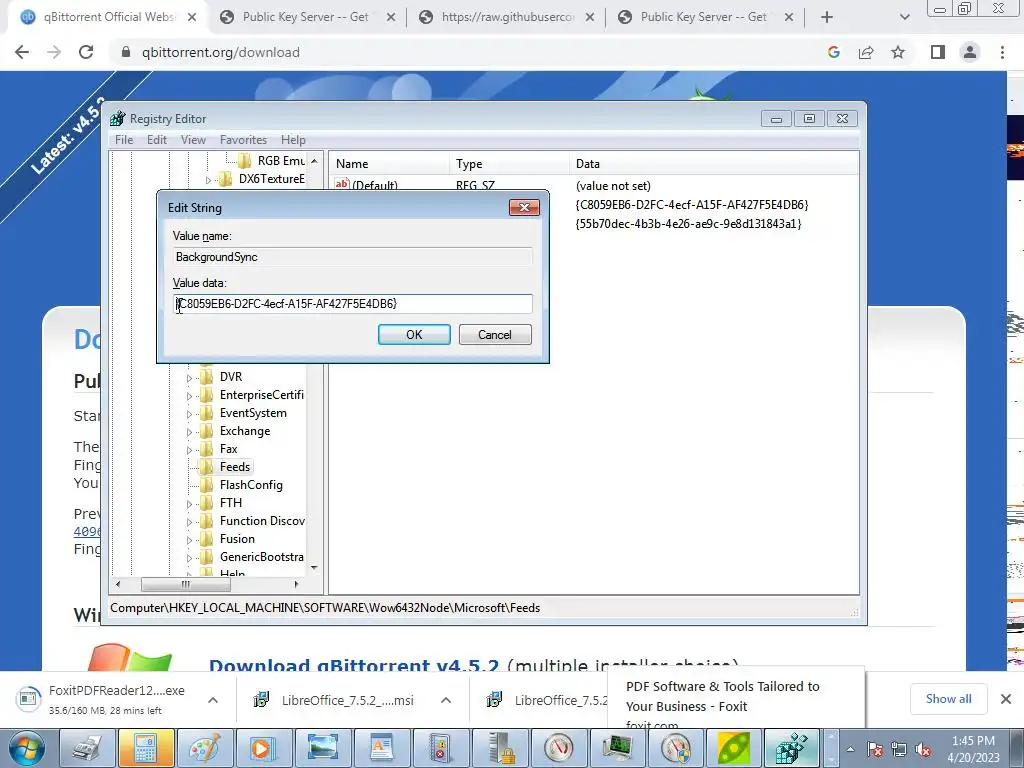Open a new Chrome tab
This screenshot has height=768, width=1024.
pyautogui.click(x=827, y=18)
